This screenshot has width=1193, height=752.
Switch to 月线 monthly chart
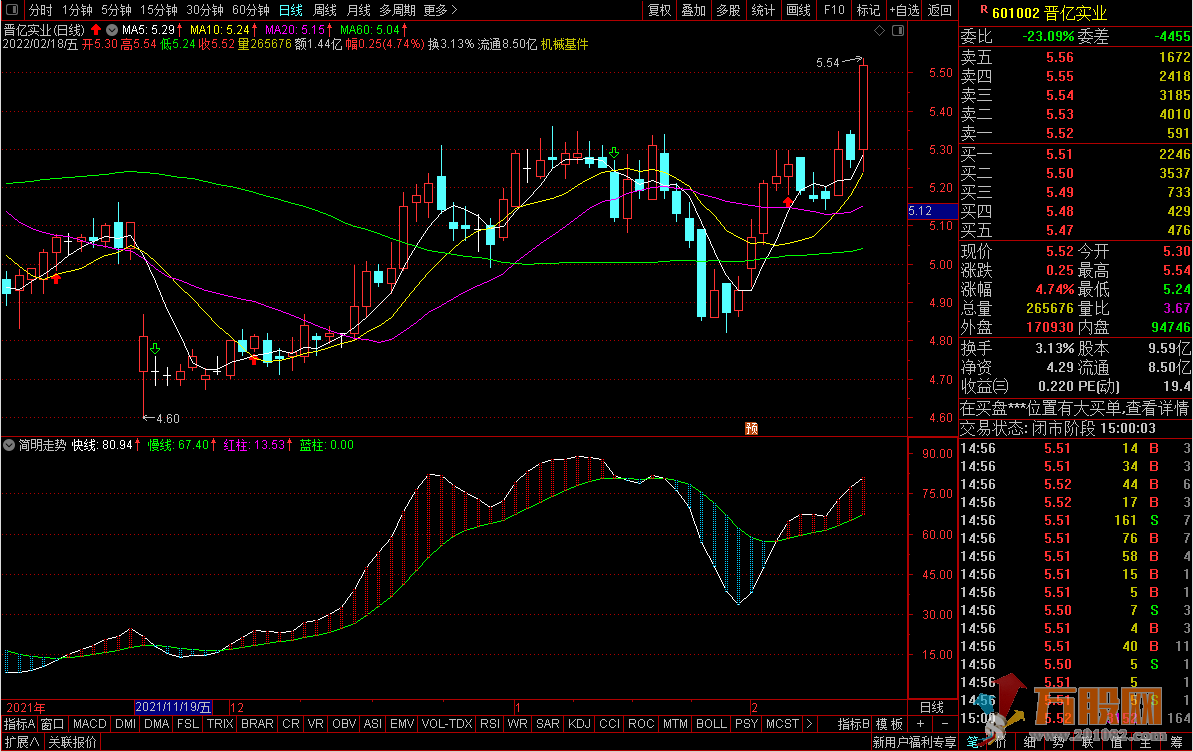(358, 10)
